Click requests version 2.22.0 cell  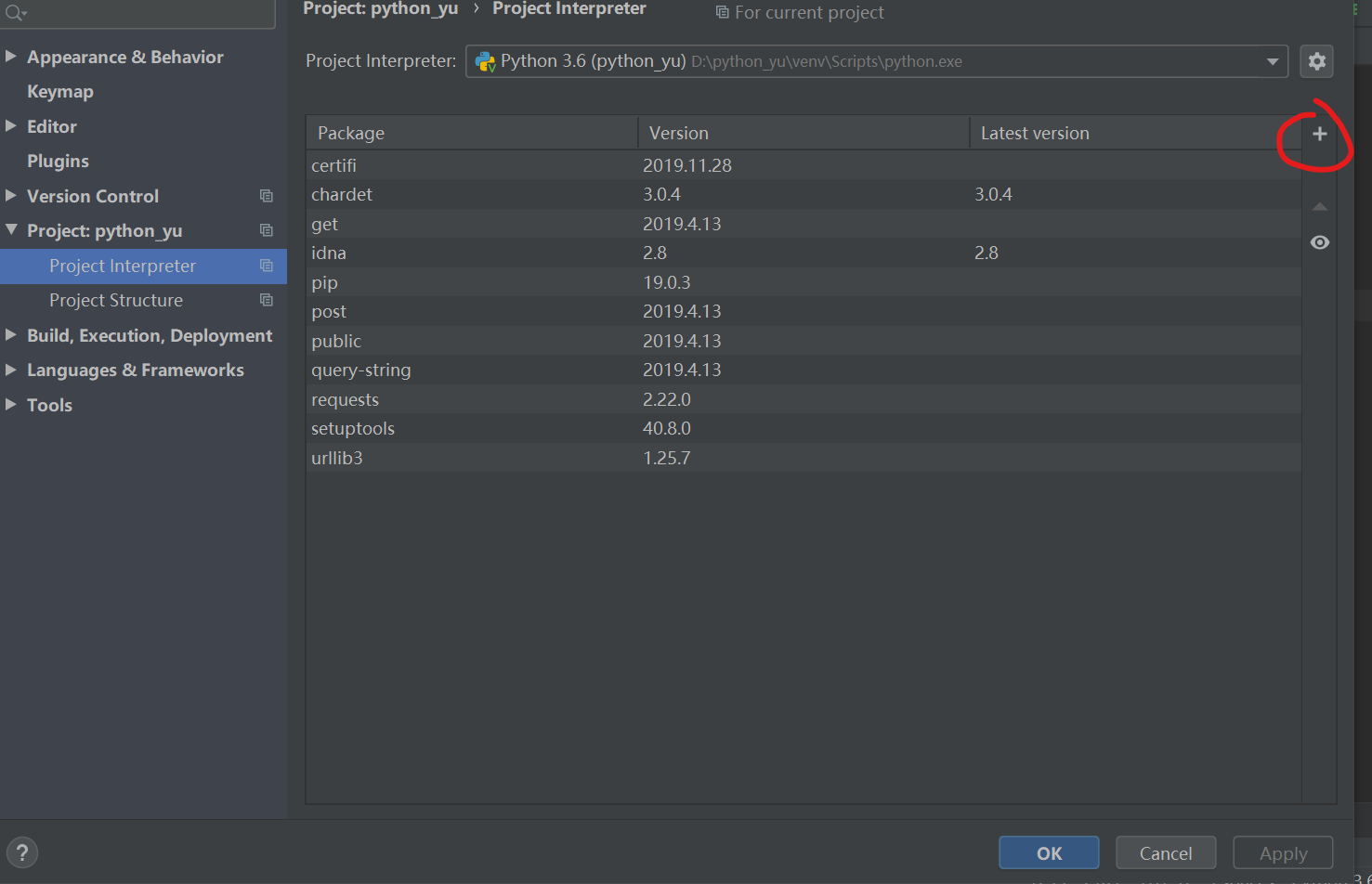coord(667,399)
